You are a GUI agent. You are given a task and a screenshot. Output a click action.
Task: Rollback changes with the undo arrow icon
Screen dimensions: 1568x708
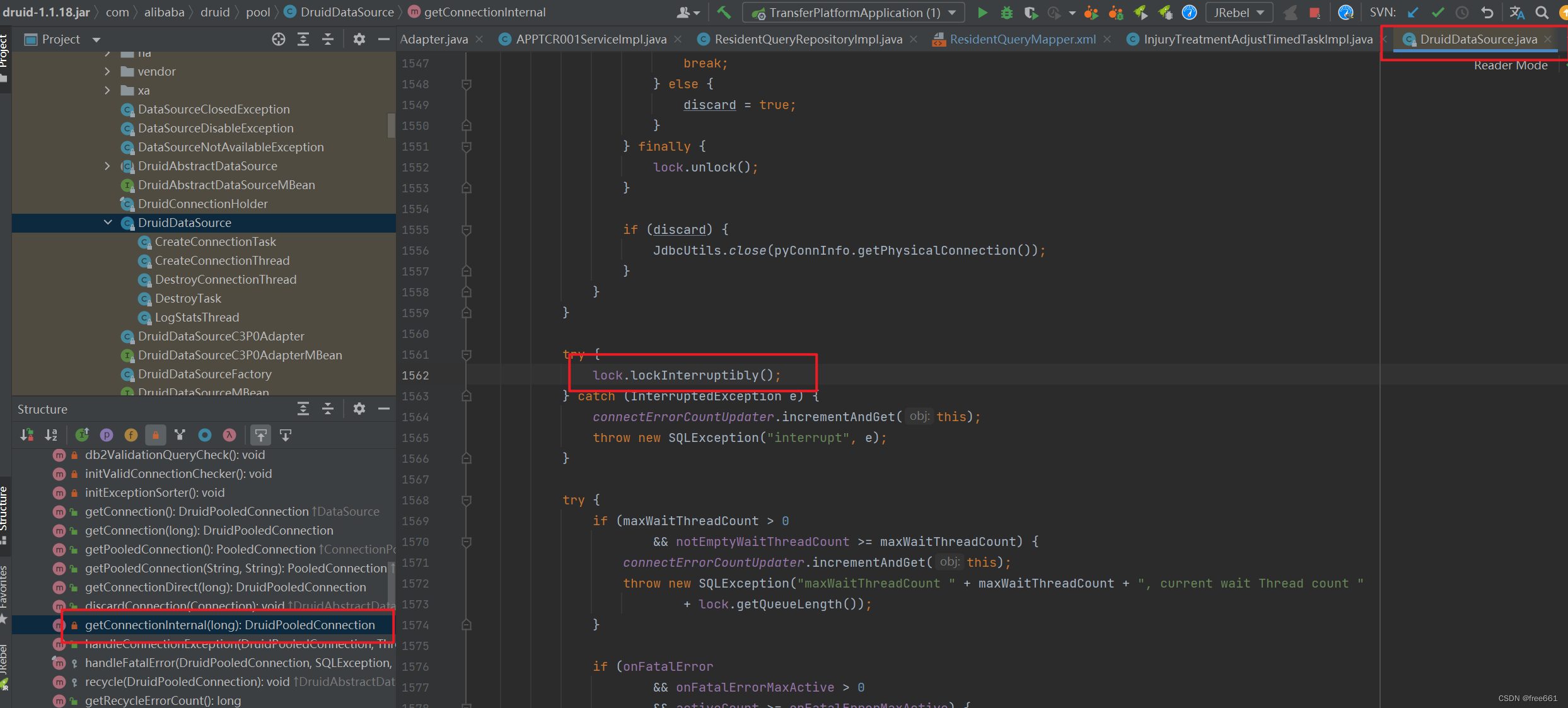[x=1487, y=12]
